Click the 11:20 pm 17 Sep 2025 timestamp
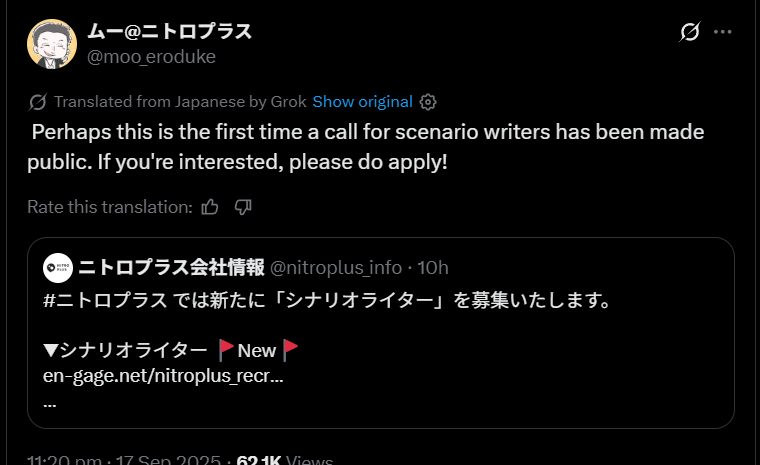This screenshot has height=465, width=760. tap(125, 460)
